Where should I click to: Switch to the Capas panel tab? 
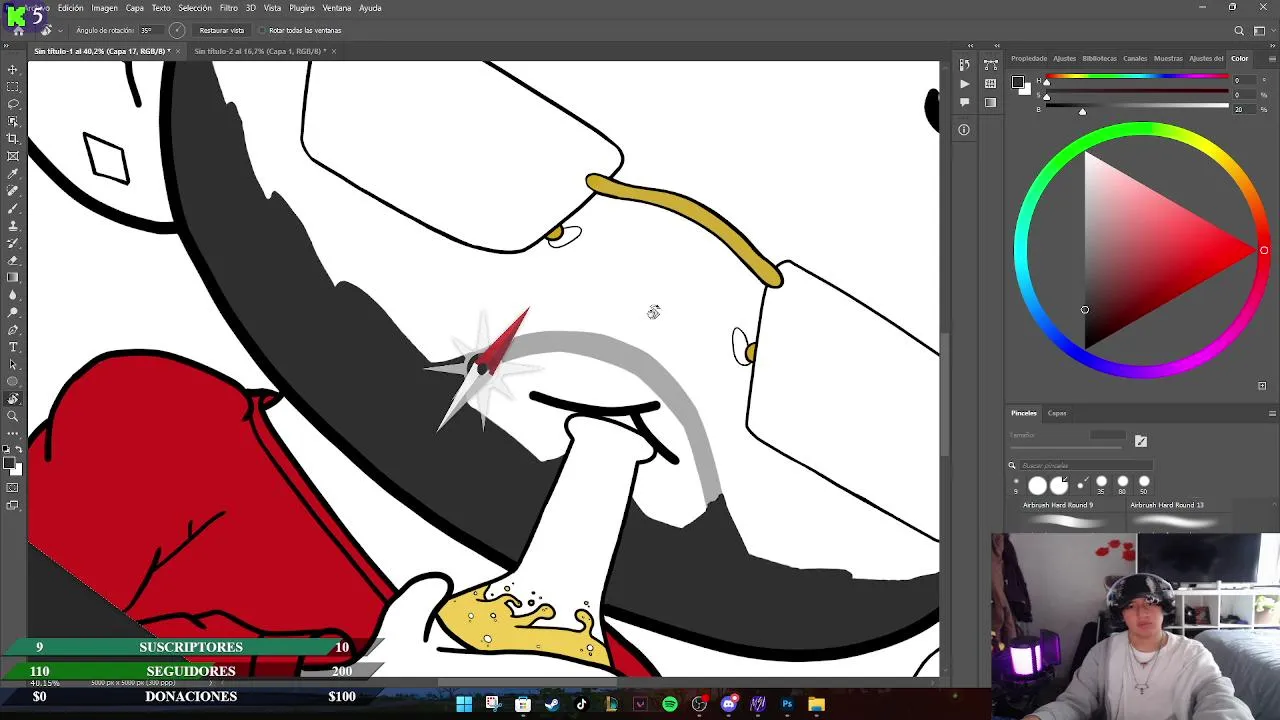coord(1057,413)
